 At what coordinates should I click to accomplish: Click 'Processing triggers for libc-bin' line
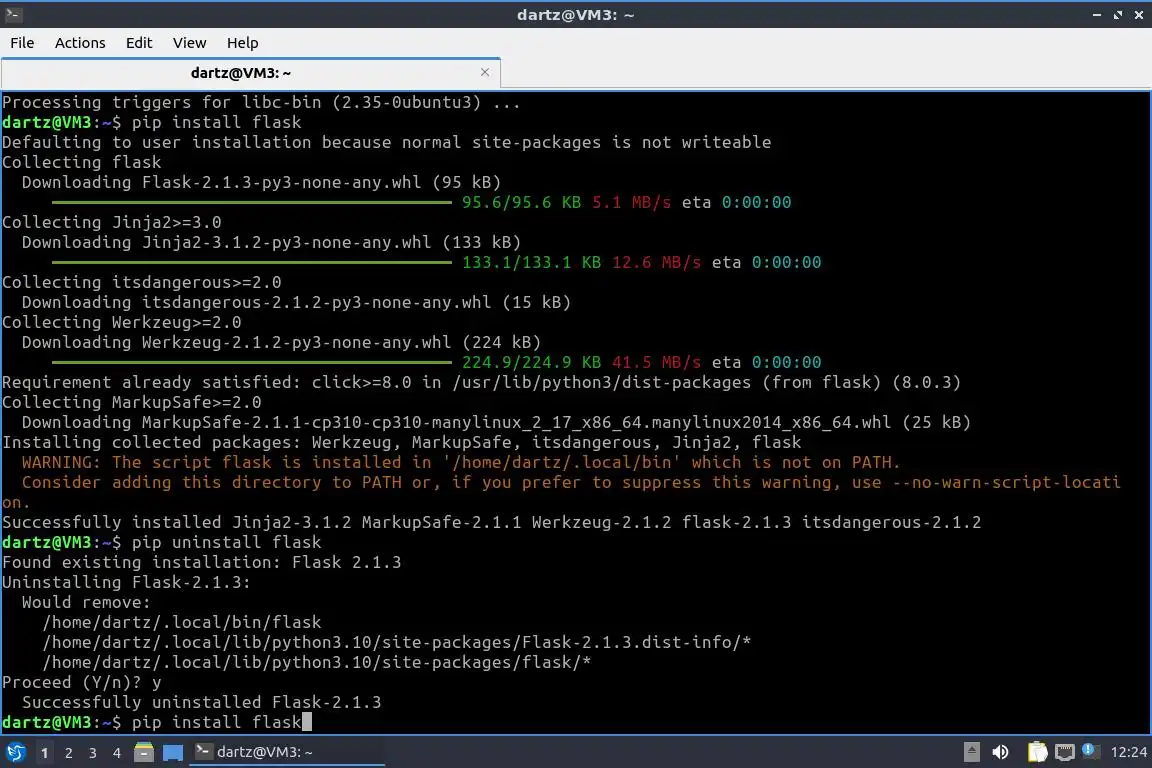click(x=261, y=102)
